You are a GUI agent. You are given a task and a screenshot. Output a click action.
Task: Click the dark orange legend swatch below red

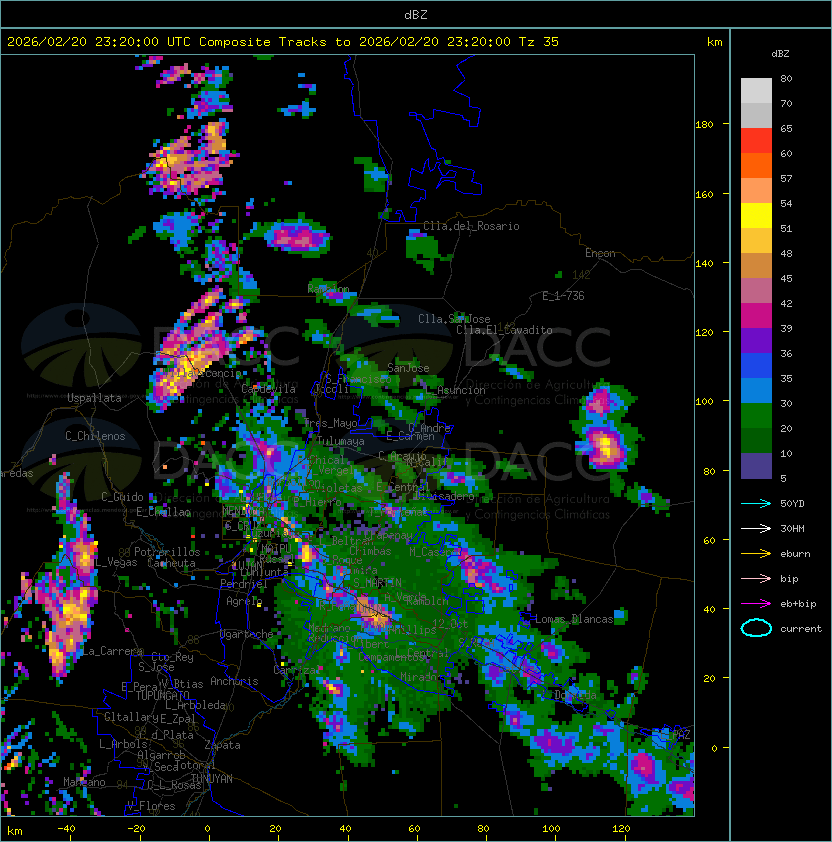pyautogui.click(x=756, y=166)
